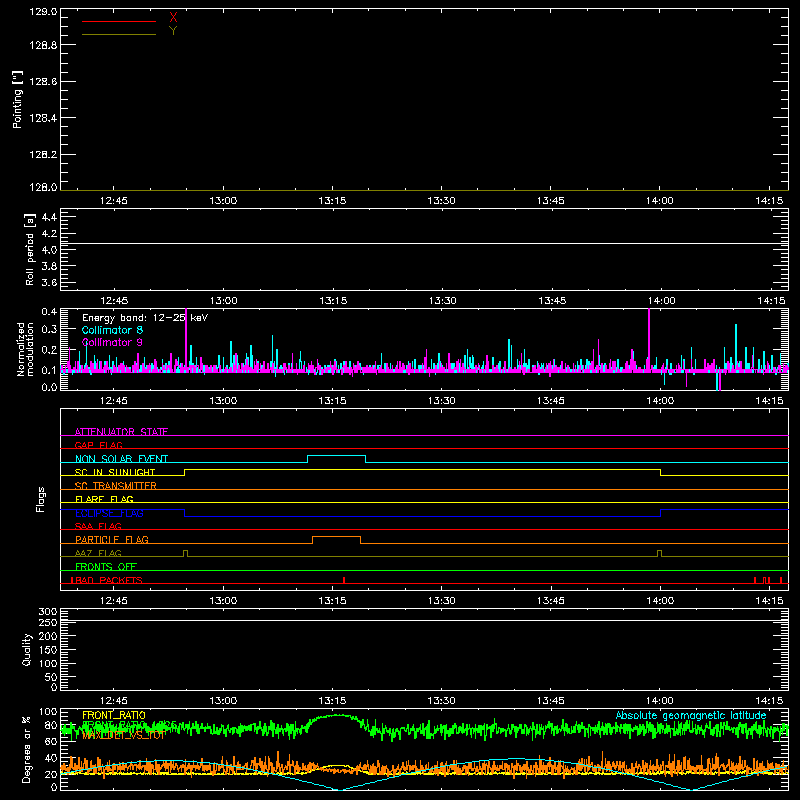
Task: Click the 'Roll period [s]' axis title
Action: (x=30, y=249)
